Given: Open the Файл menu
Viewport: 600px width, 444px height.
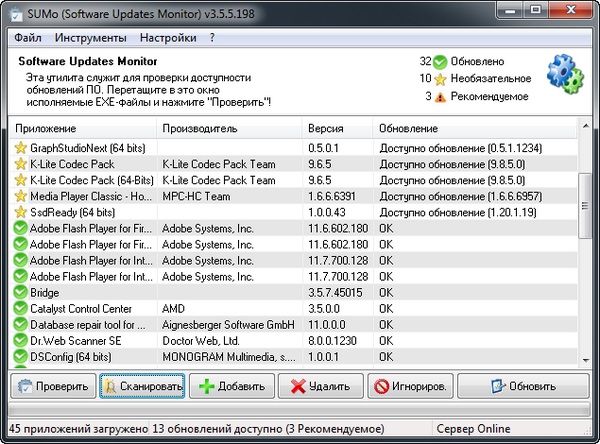Looking at the screenshot, I should 28,38.
